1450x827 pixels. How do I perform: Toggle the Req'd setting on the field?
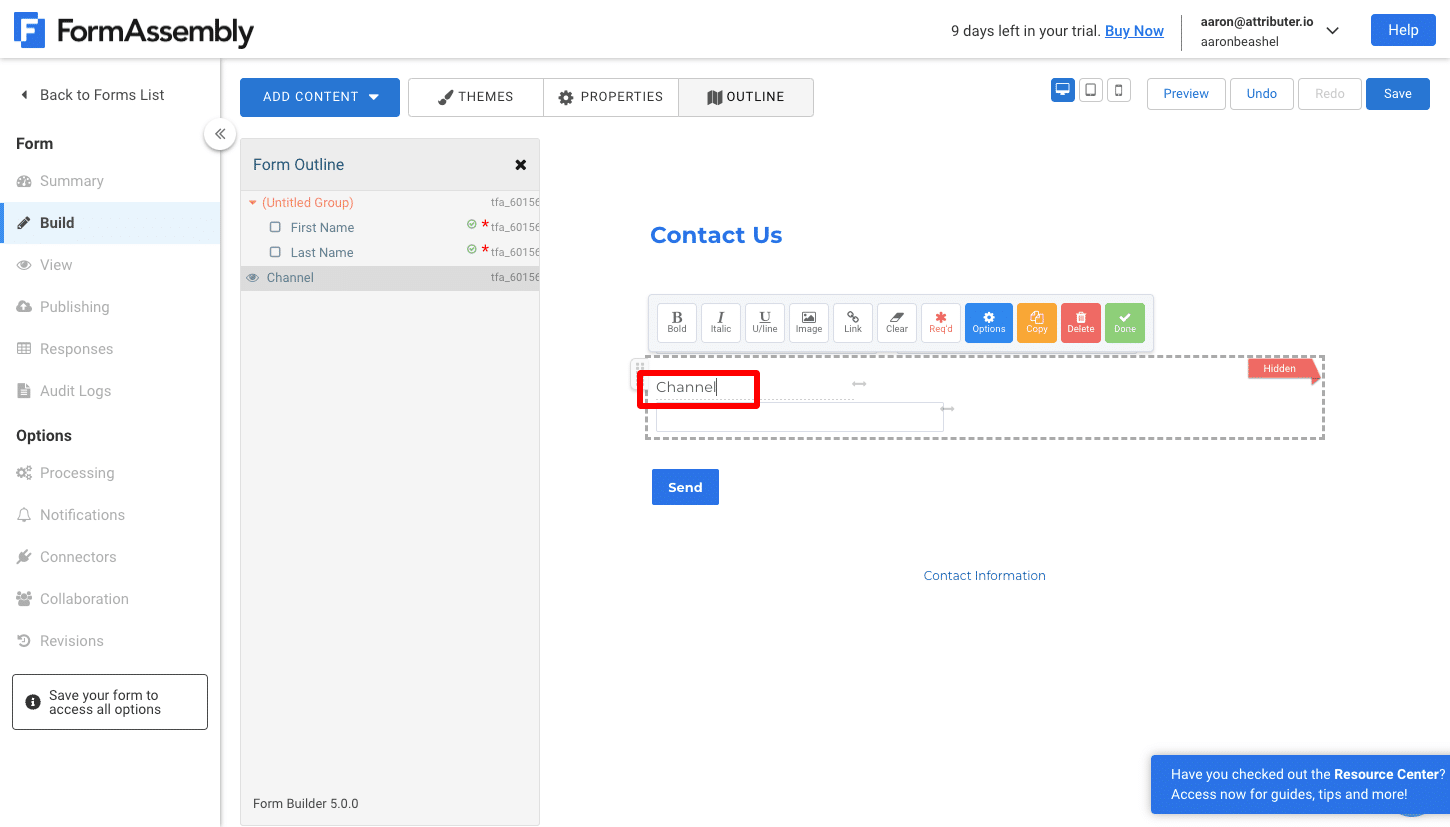tap(940, 322)
